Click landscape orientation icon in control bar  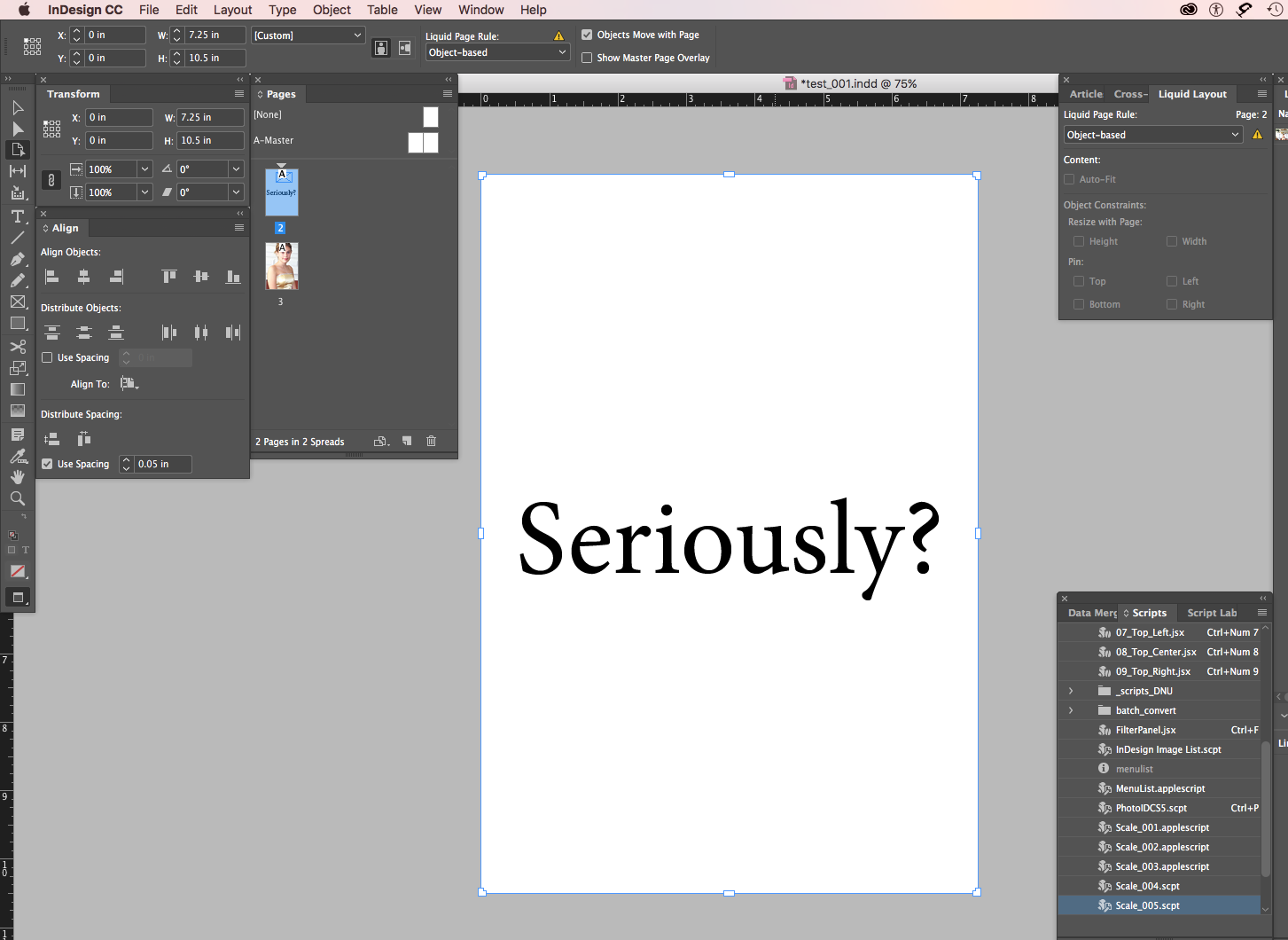(405, 48)
